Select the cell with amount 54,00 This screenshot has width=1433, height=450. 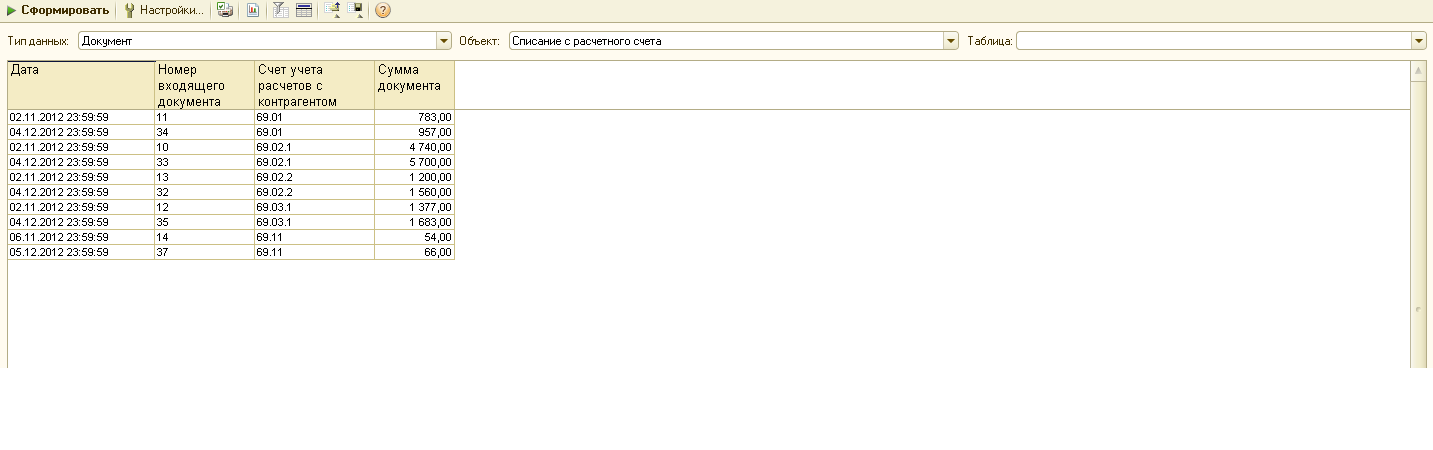(415, 237)
